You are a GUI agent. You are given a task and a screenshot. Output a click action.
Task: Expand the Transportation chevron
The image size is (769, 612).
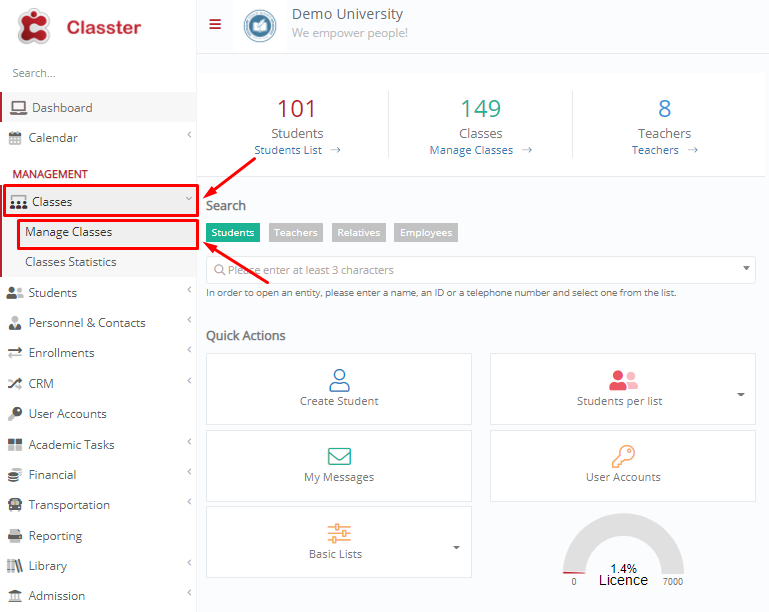point(189,501)
